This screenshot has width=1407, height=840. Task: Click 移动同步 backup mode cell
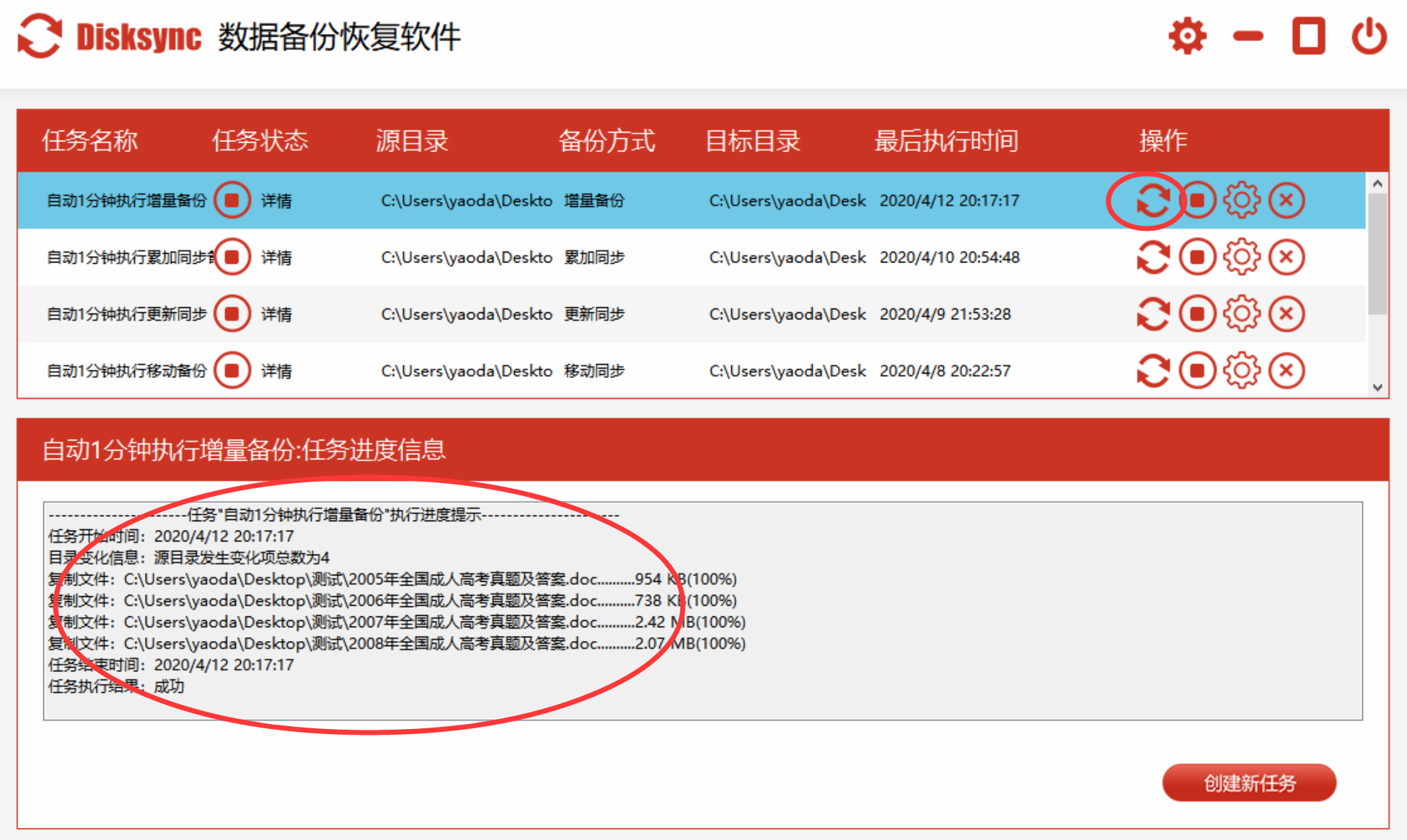click(x=594, y=371)
